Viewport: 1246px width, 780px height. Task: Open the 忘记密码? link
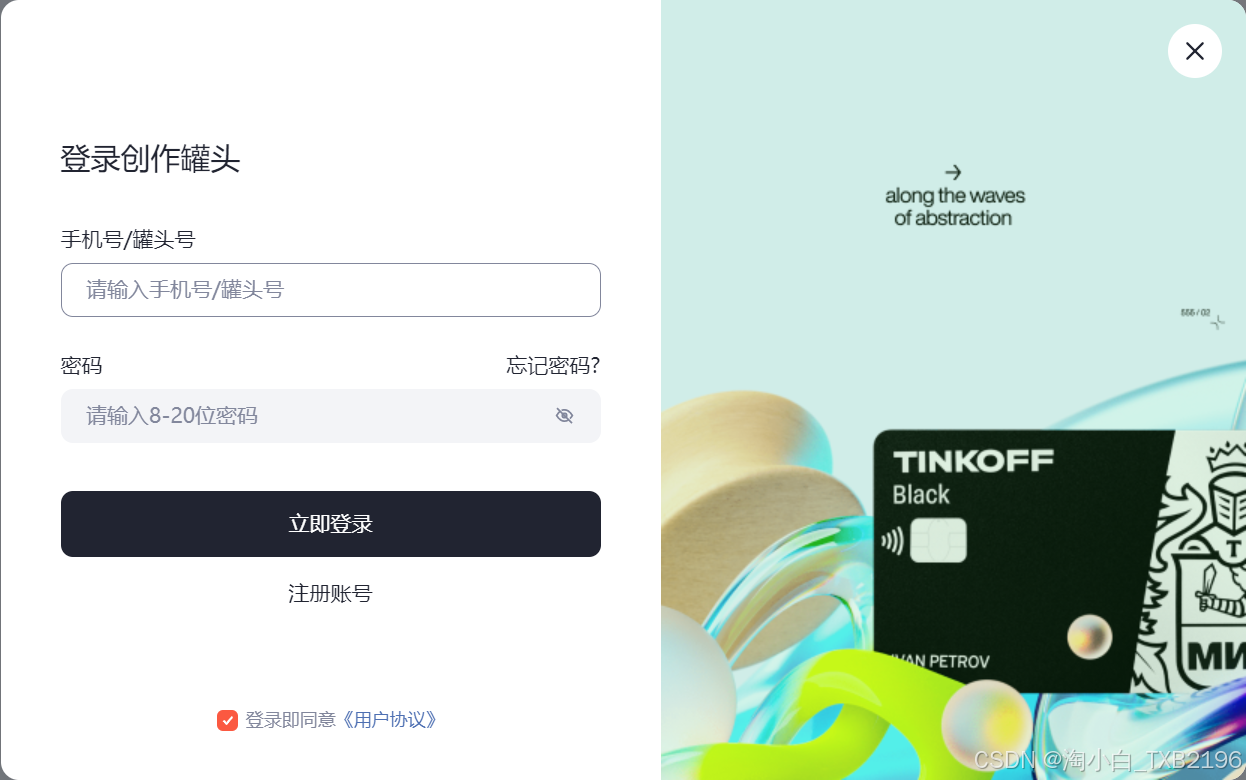pos(553,366)
